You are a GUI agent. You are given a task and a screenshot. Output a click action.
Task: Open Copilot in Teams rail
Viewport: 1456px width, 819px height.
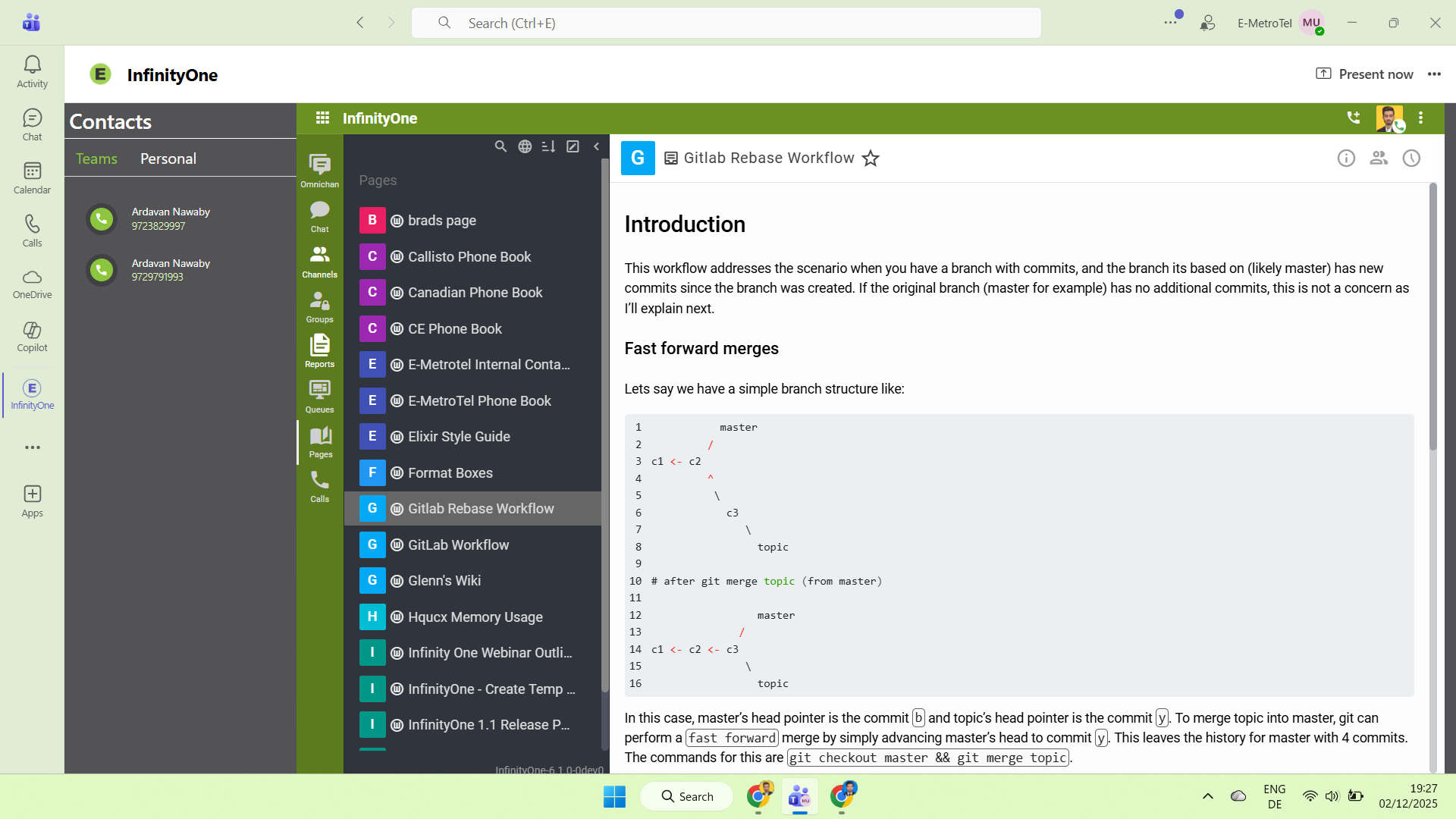point(32,337)
